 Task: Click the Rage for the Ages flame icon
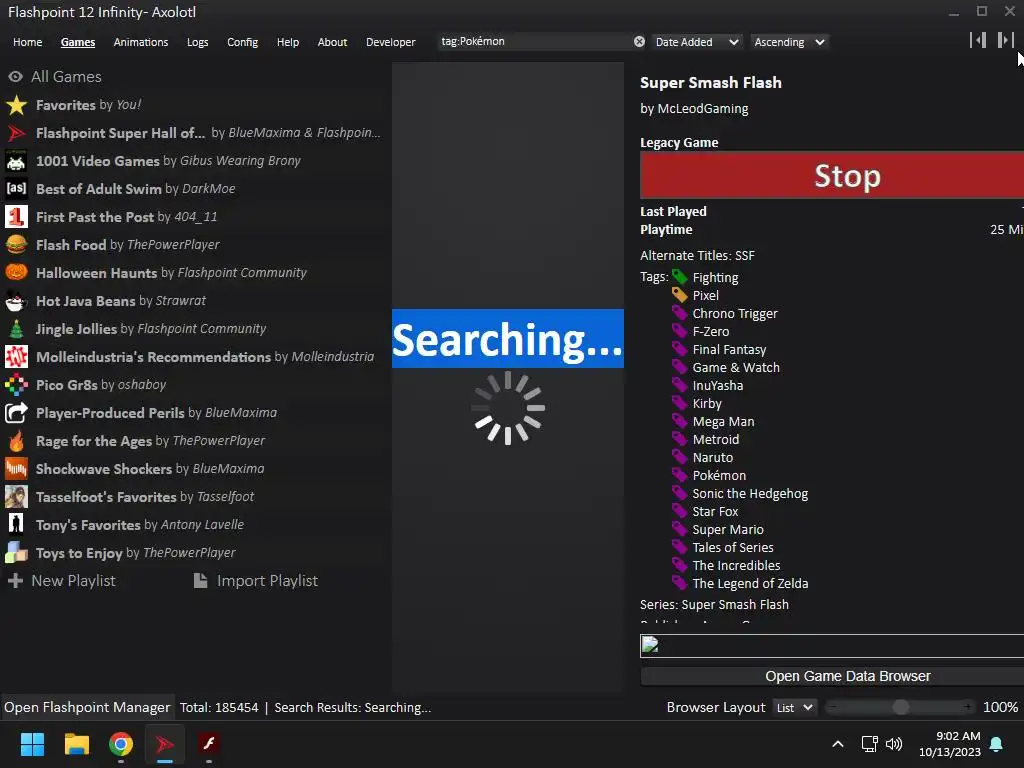[x=16, y=441]
